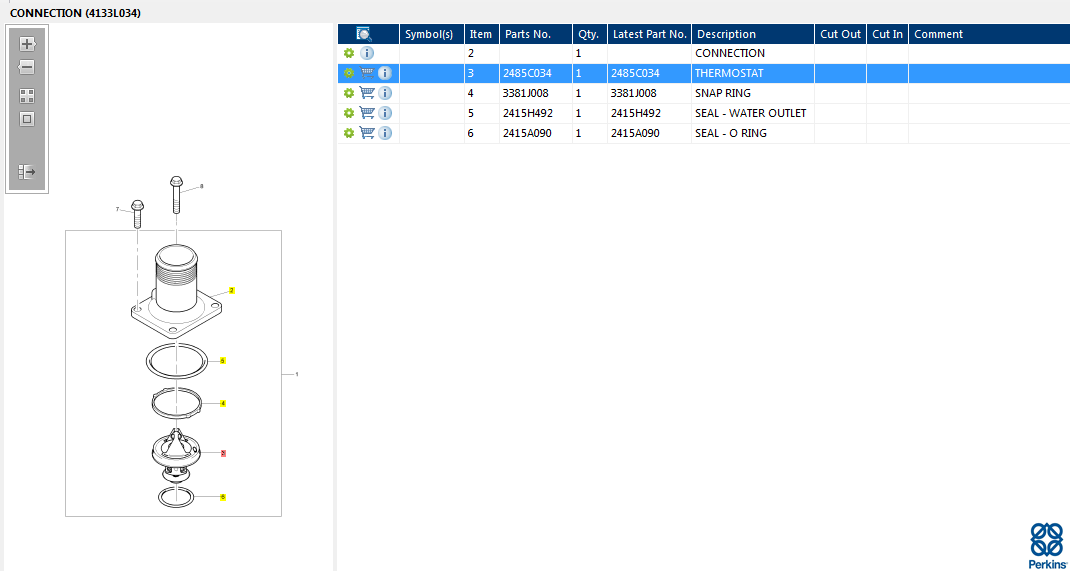This screenshot has height=571, width=1070.
Task: Click bolt callout 8 on diagram
Action: [x=201, y=186]
